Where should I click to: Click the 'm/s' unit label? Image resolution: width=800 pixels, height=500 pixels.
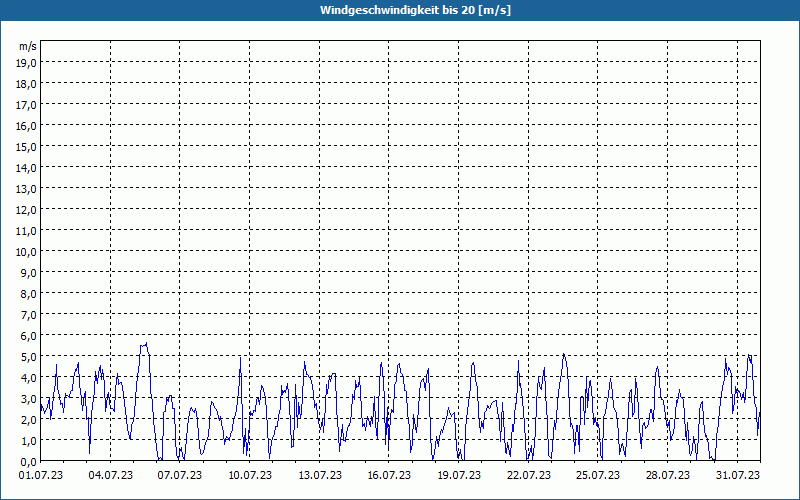28,46
